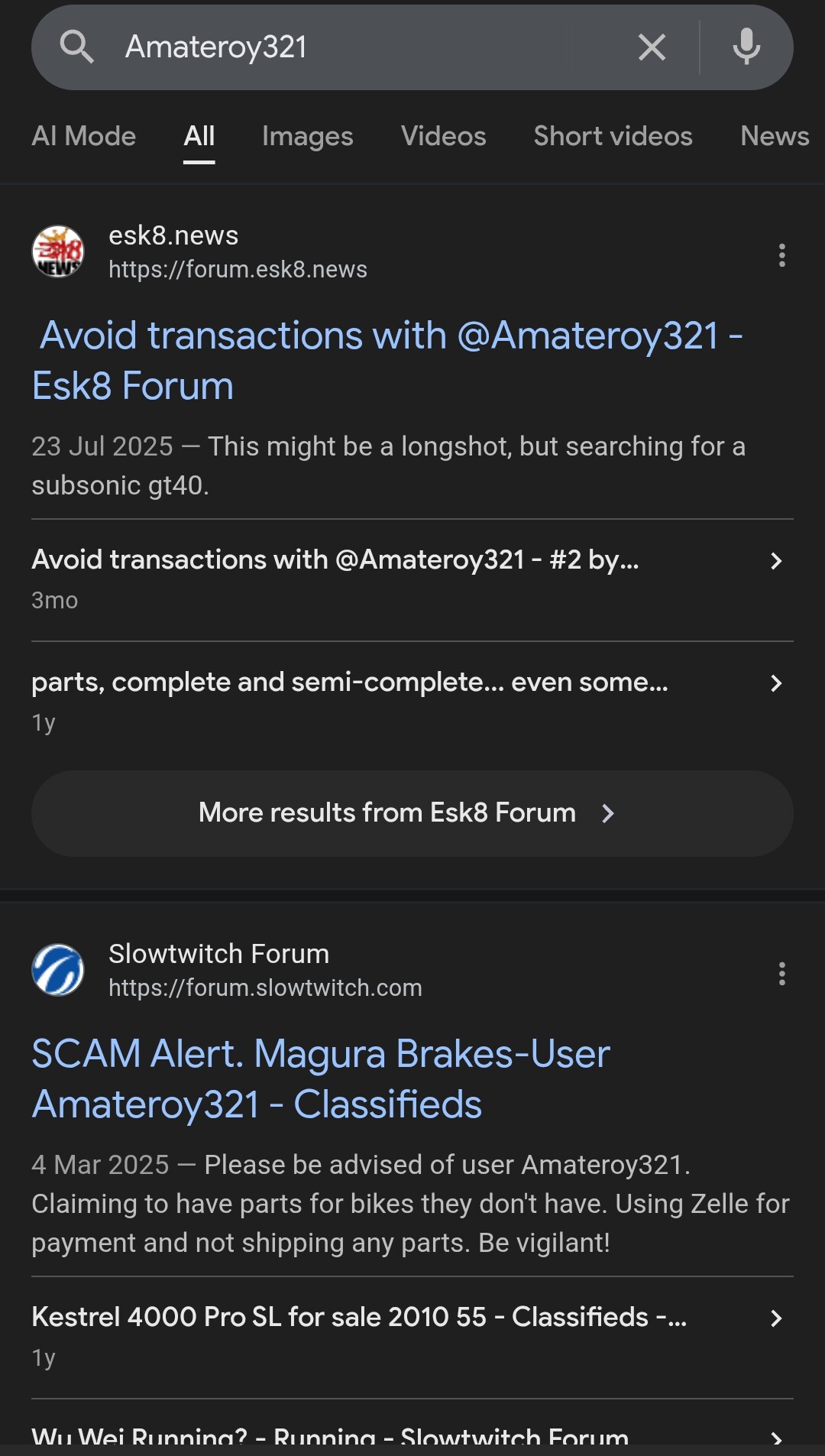Start voice search with microphone icon

click(x=746, y=47)
